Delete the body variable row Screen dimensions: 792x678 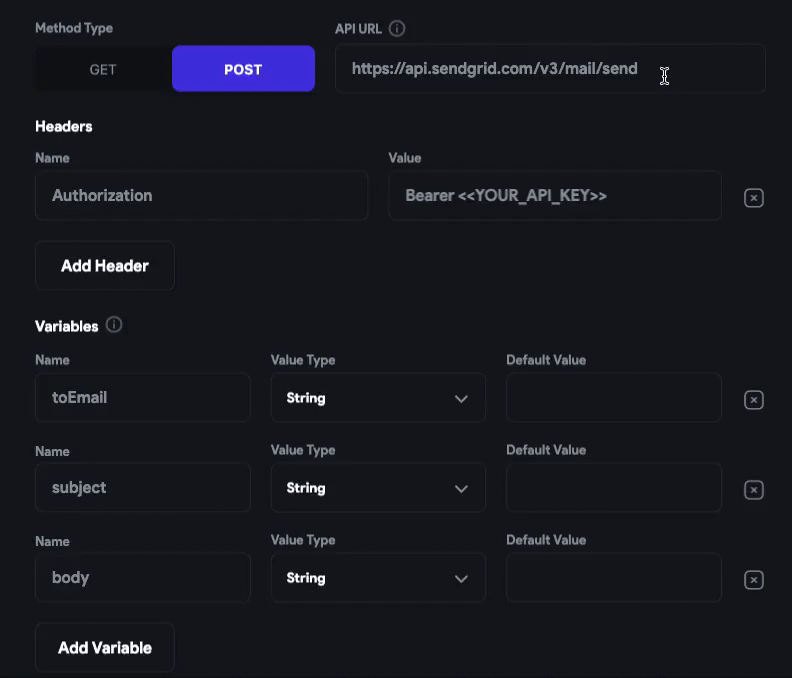(754, 580)
